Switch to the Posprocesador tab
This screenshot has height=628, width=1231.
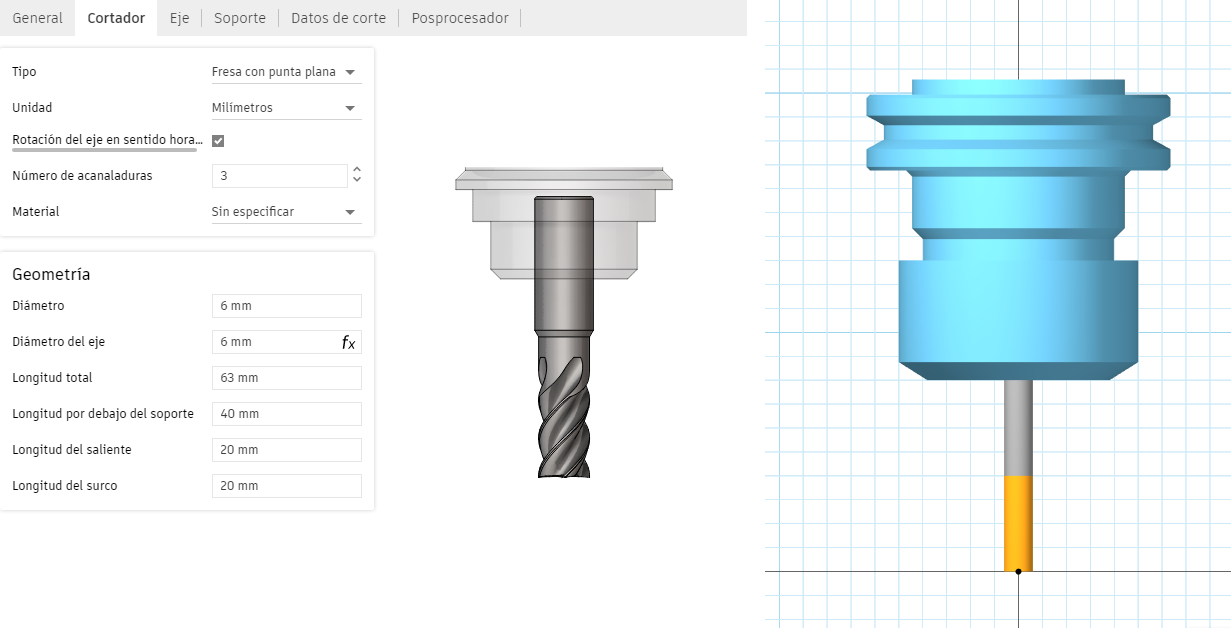[460, 18]
